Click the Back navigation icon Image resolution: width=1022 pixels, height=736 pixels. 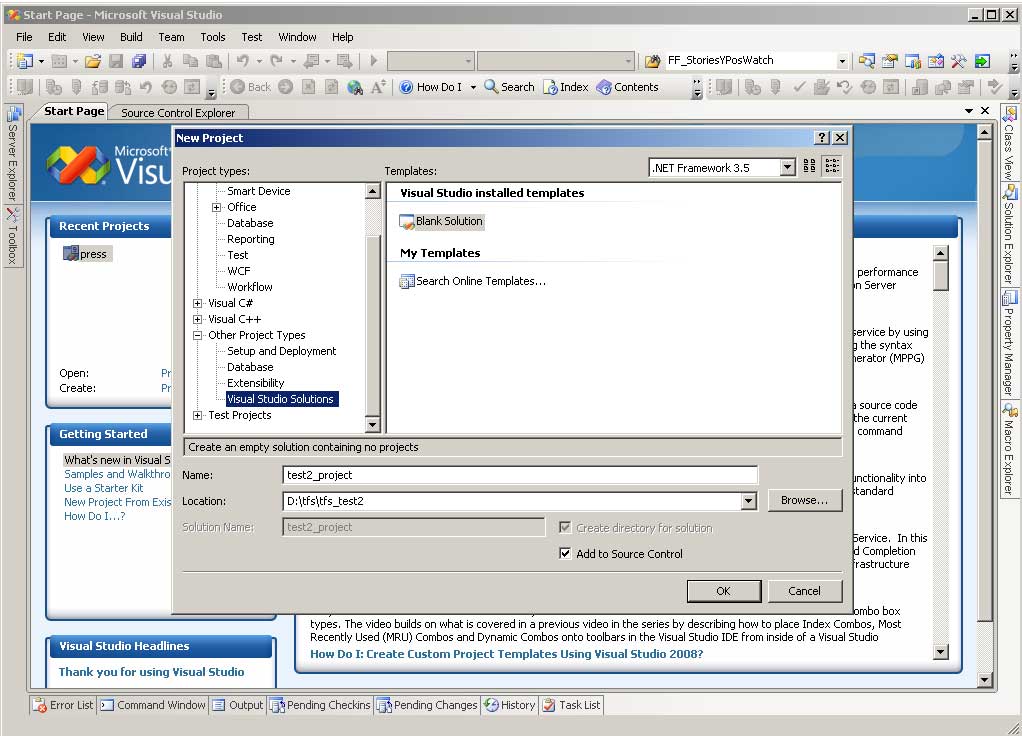238,87
